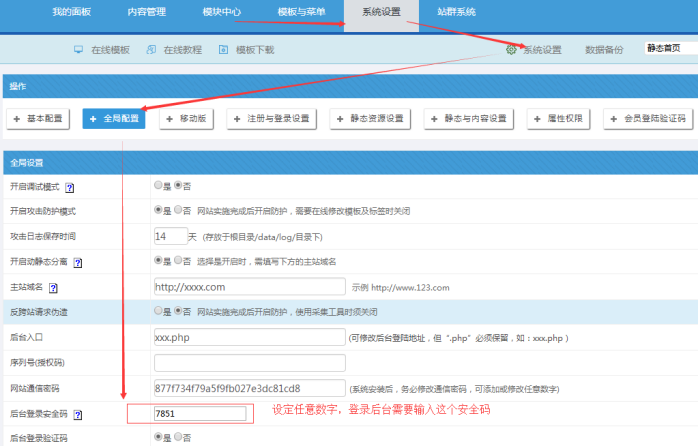This screenshot has width=698, height=446.
Task: Click the 在线模板 monitor icon
Action: (x=79, y=49)
